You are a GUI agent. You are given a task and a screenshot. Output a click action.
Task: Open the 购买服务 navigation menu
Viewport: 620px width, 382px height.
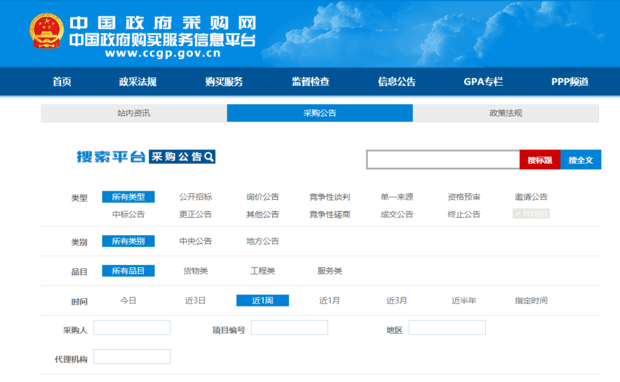(x=224, y=82)
